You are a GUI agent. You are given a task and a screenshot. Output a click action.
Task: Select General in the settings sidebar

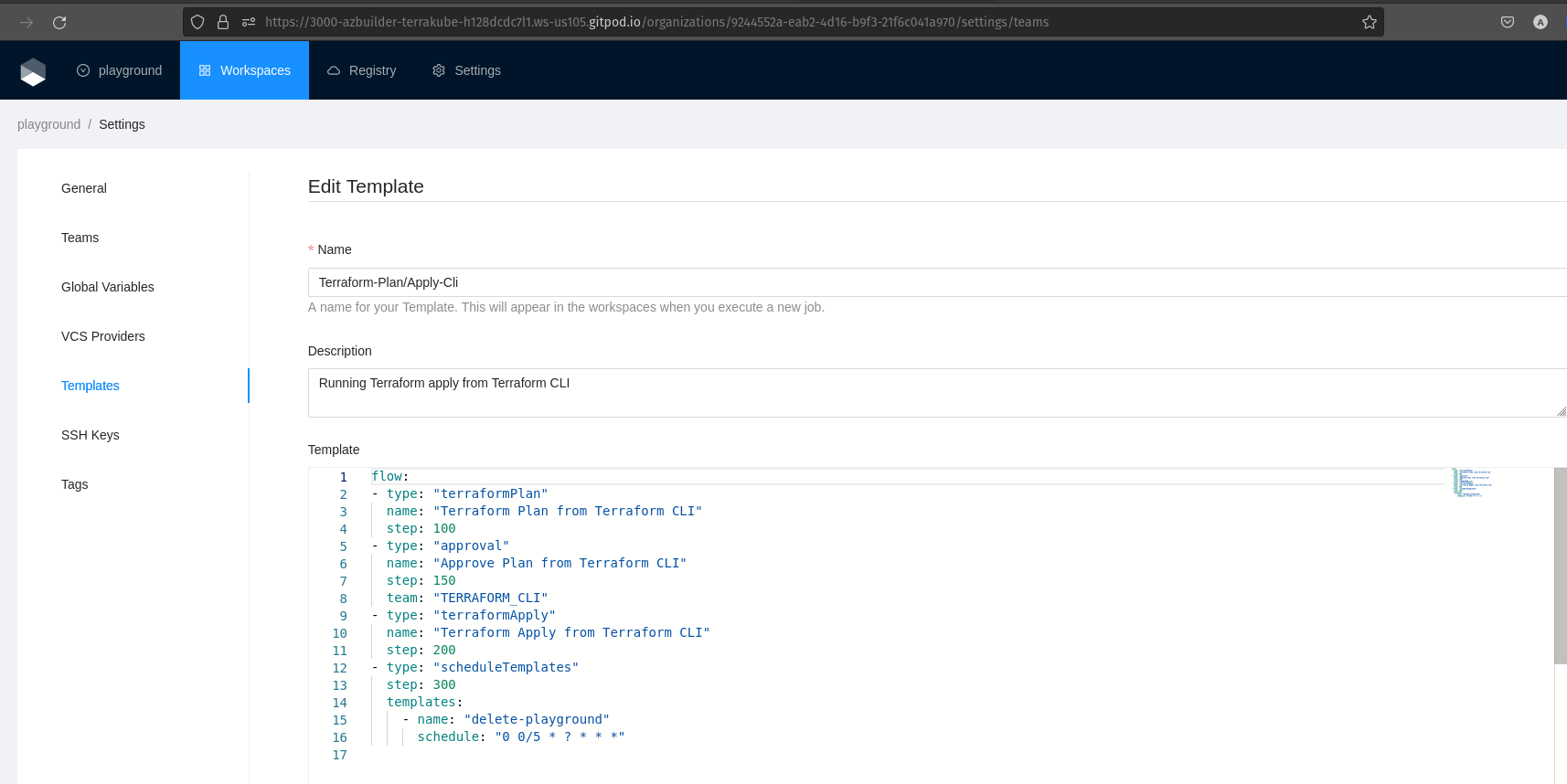pos(84,188)
